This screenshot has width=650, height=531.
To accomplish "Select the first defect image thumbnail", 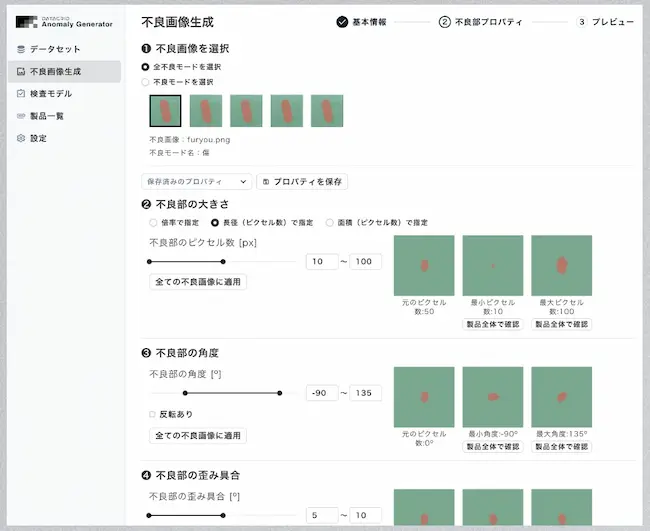I will point(165,111).
